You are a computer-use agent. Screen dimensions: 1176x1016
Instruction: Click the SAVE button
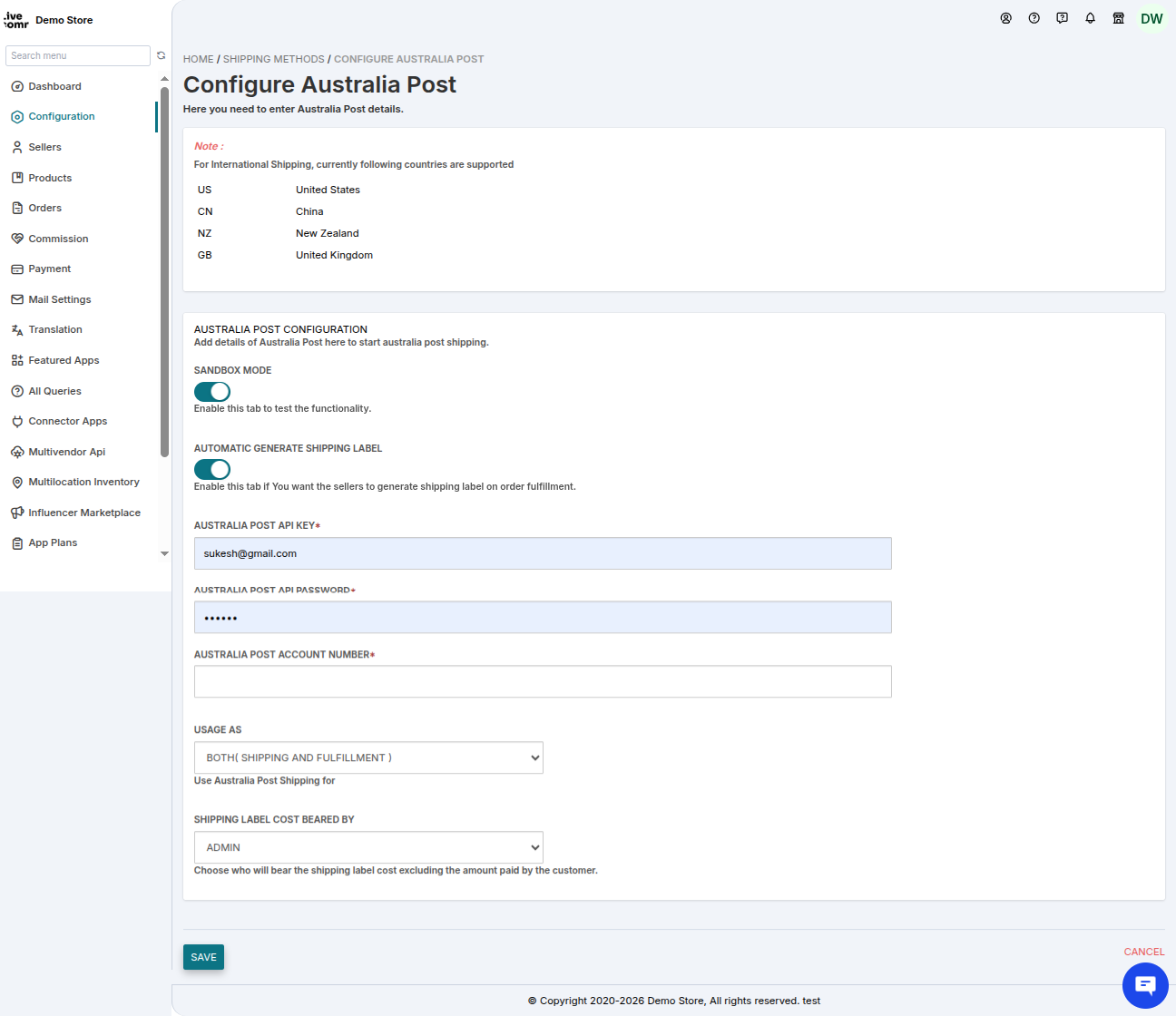[x=203, y=957]
